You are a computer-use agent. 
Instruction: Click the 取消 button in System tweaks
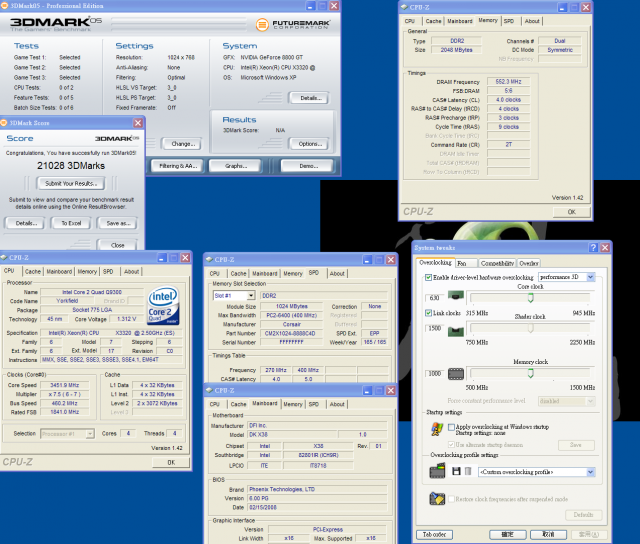[x=548, y=534]
